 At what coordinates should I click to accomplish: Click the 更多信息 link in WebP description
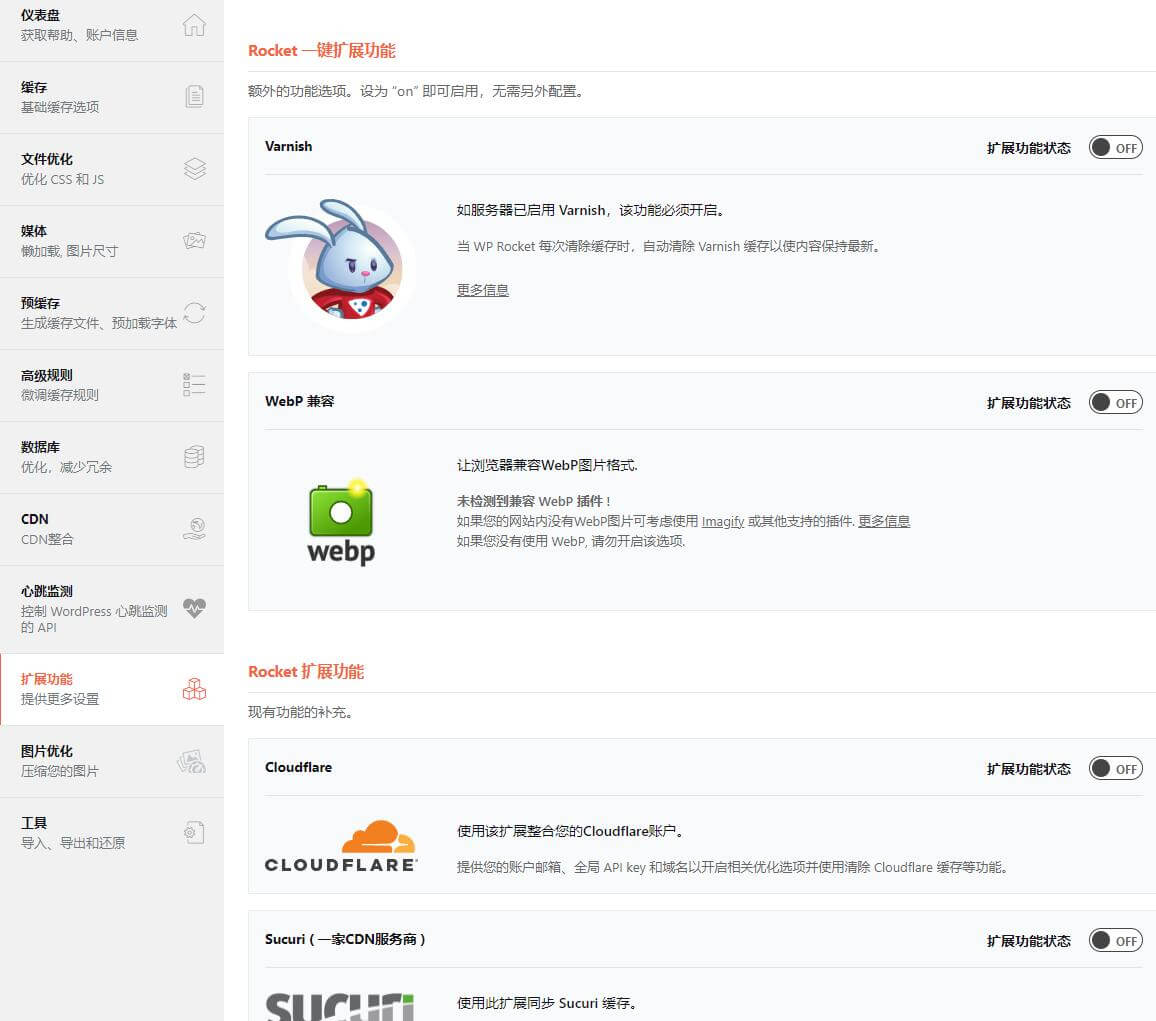point(883,521)
